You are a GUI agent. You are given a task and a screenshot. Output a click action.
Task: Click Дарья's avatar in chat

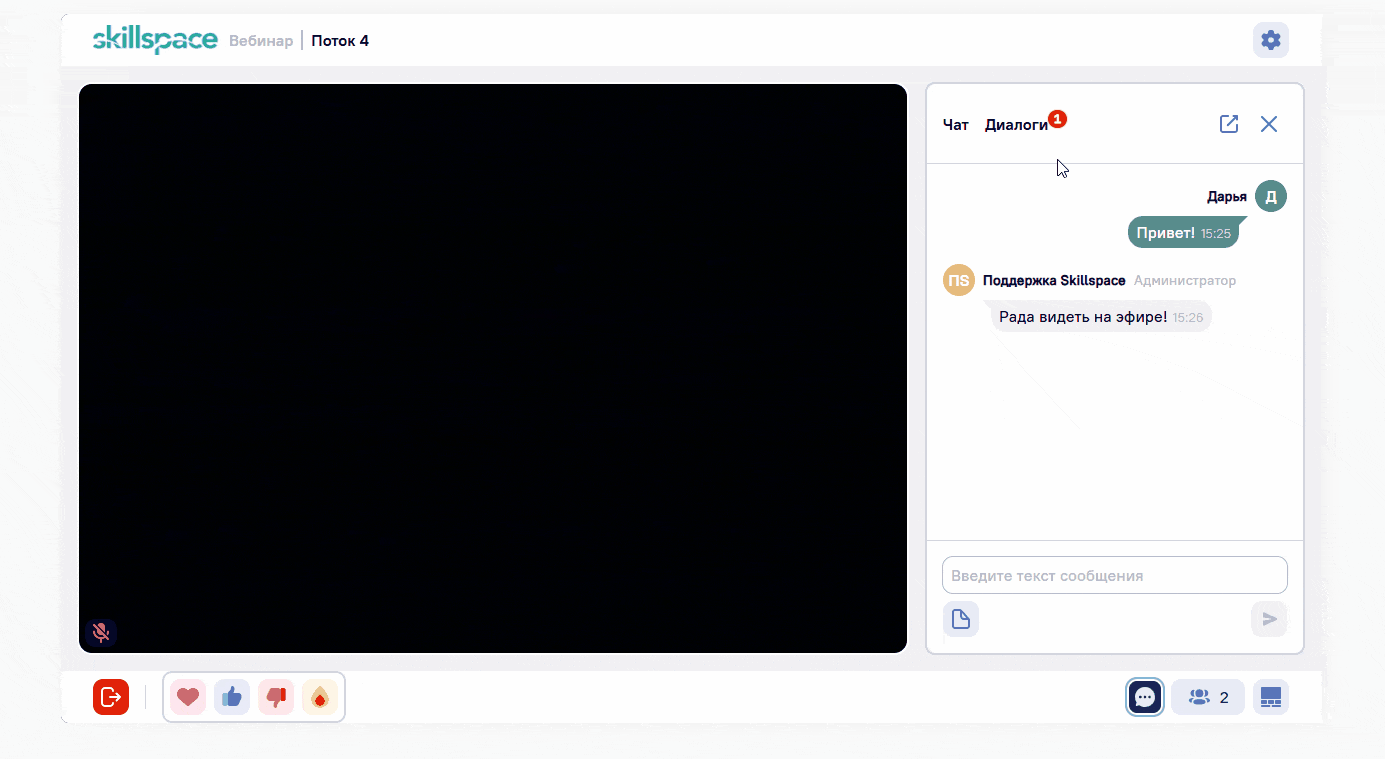tap(1271, 196)
